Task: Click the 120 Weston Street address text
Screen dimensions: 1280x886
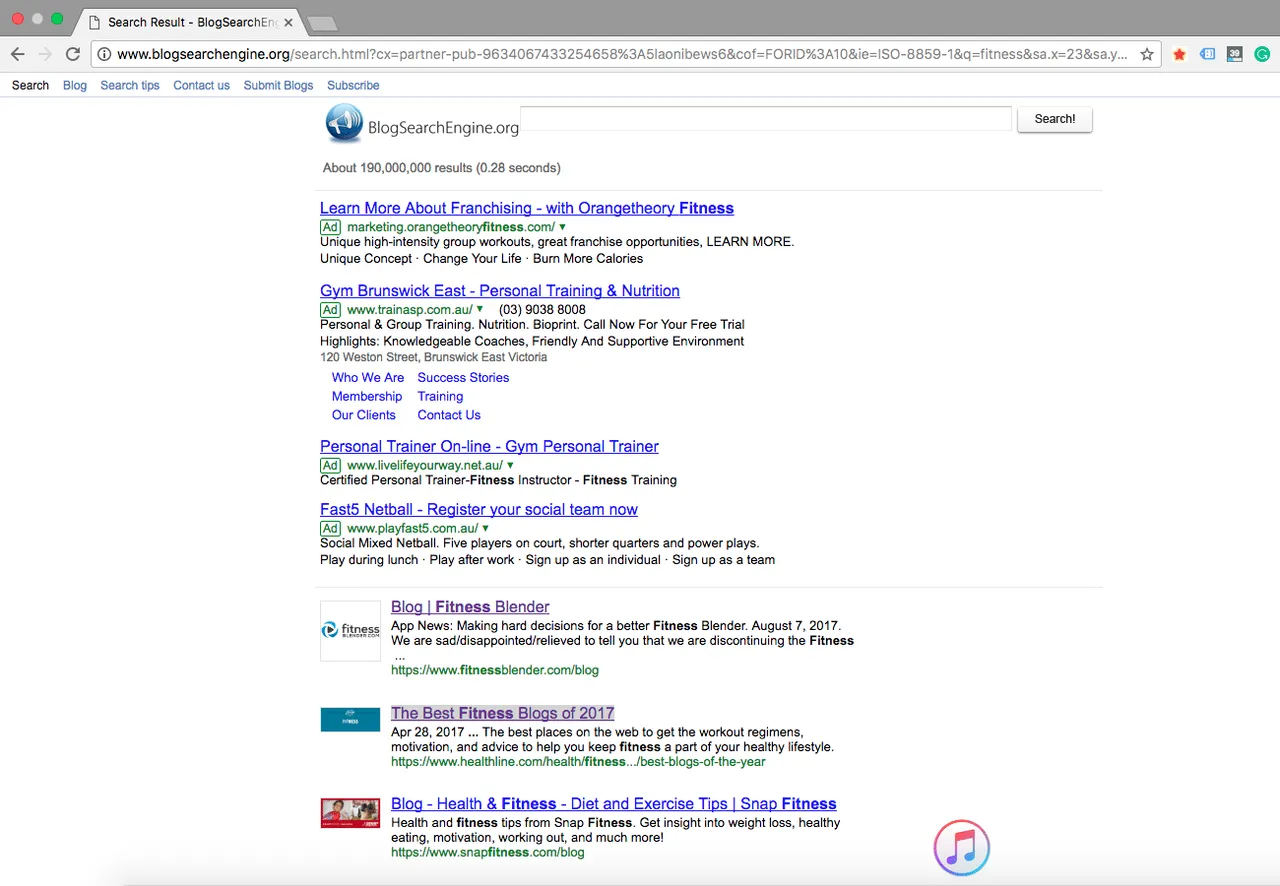Action: pyautogui.click(x=434, y=357)
